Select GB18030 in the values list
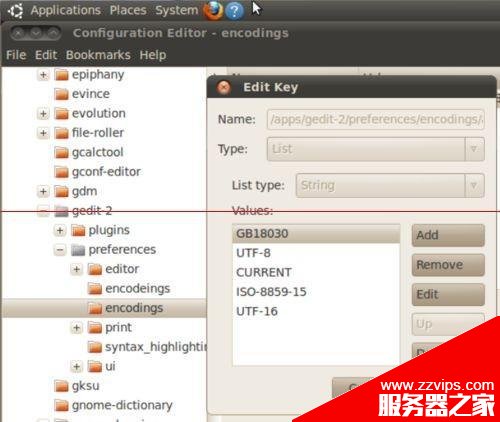The height and width of the screenshot is (422, 500). 316,234
